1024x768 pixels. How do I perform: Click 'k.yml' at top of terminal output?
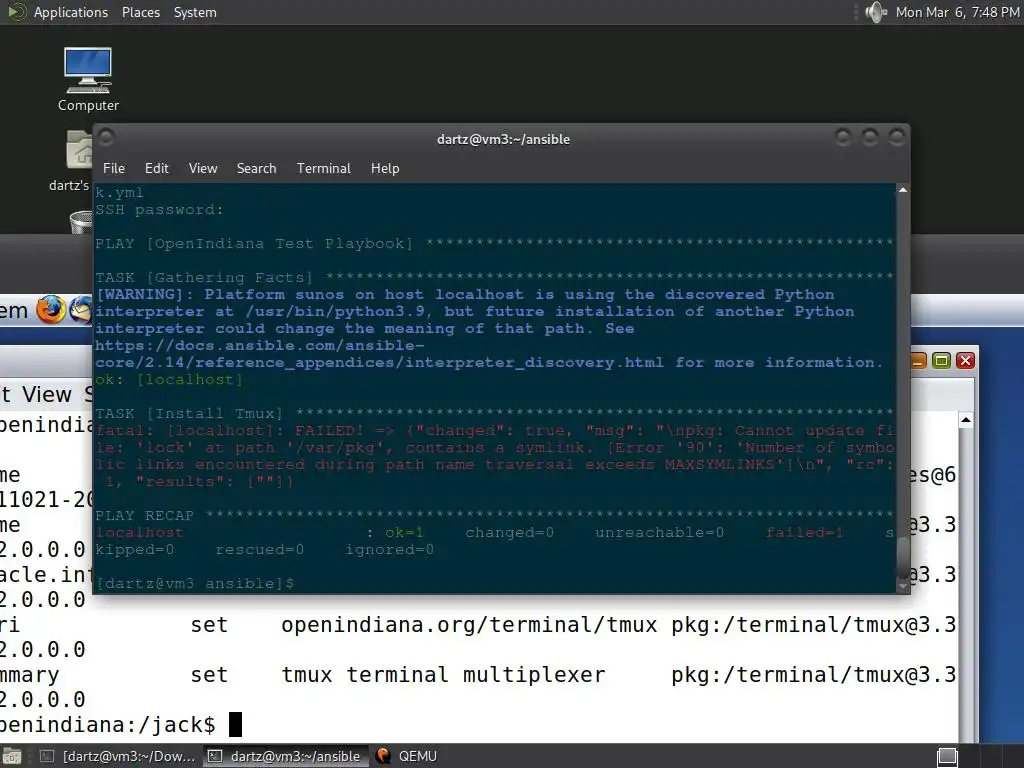[x=119, y=193]
